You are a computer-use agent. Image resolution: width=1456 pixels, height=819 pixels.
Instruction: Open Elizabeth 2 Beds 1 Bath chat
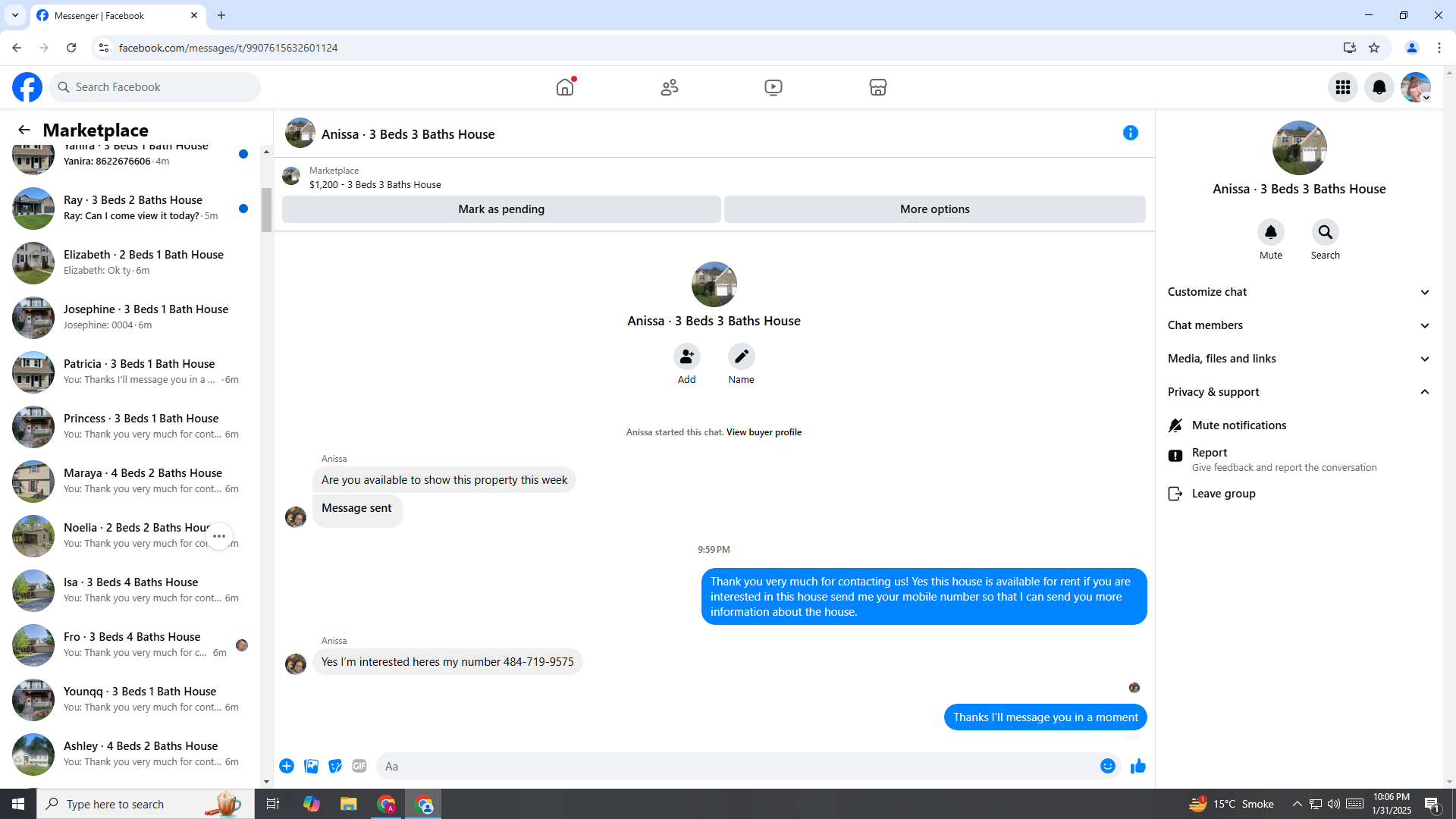[x=130, y=262]
